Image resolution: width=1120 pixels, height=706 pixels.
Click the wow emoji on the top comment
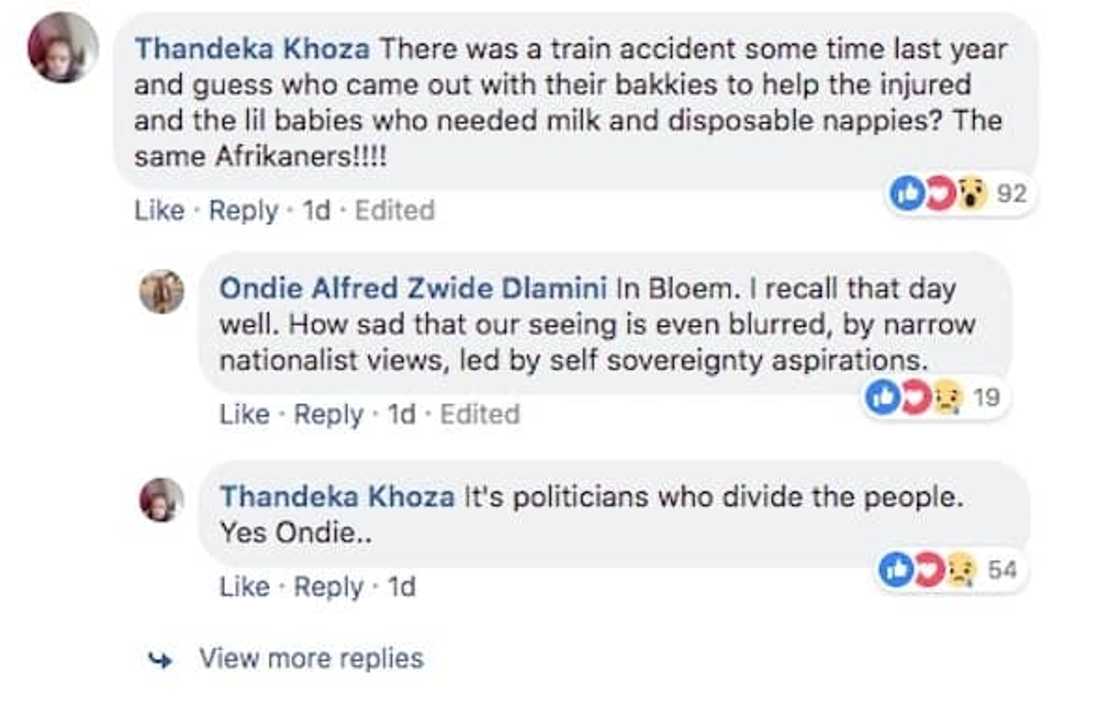[968, 194]
